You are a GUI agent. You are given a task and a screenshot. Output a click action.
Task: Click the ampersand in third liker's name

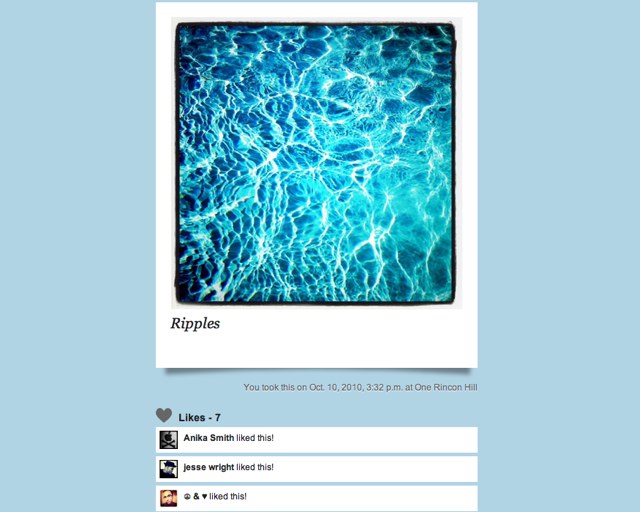[196, 496]
